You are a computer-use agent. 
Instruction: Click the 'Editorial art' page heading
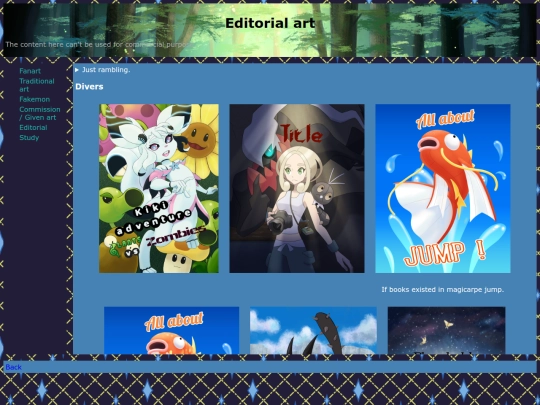click(270, 23)
